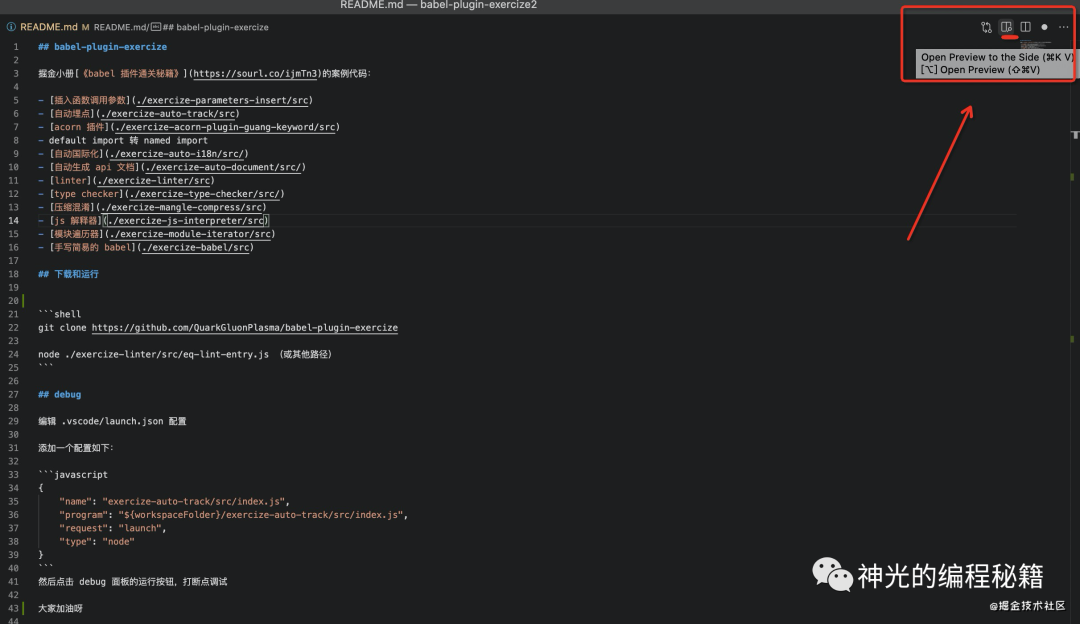
Task: Follow the ./exercize-acorn-plugin-guang-keyword/src link
Action: pyautogui.click(x=225, y=127)
